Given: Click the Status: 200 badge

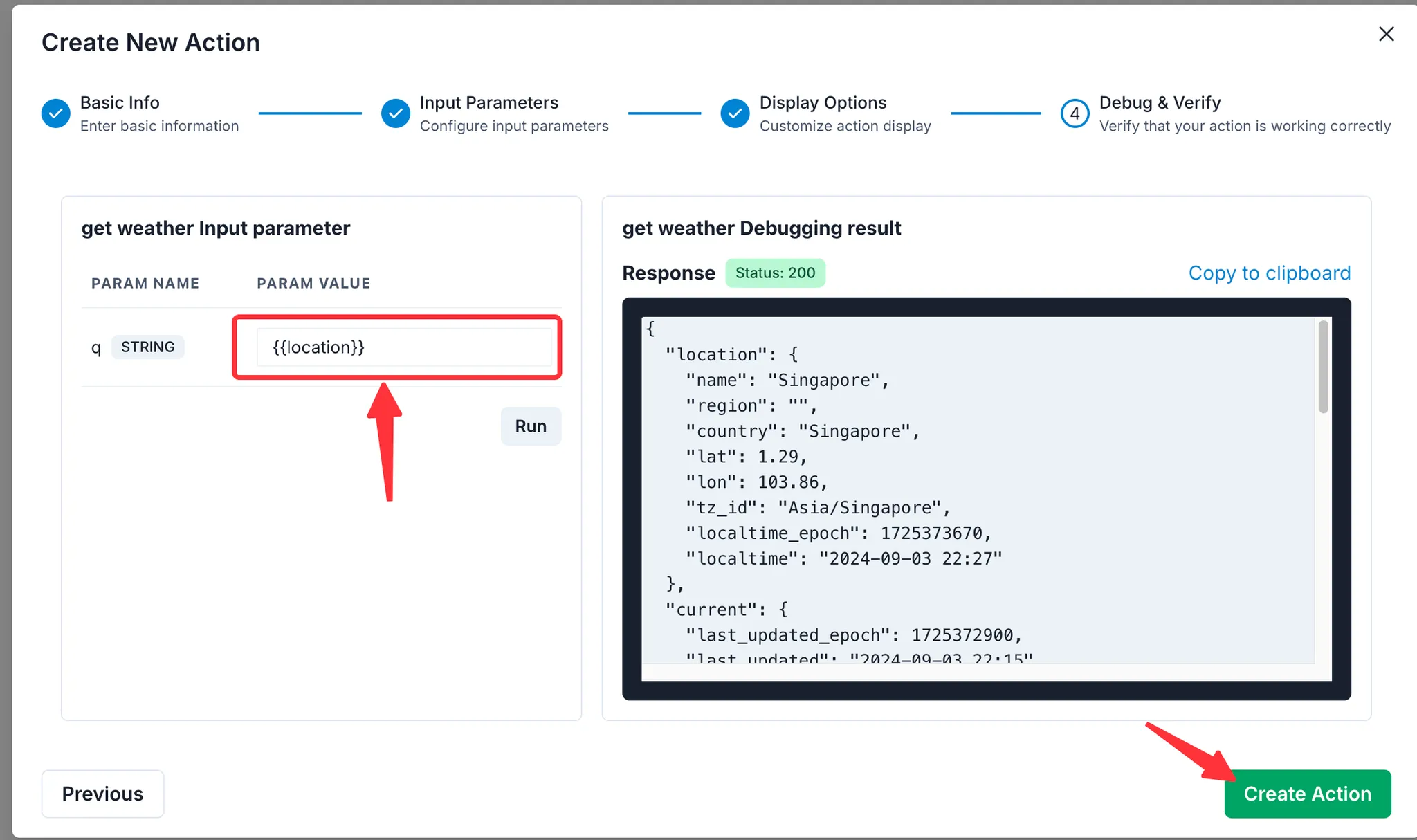Looking at the screenshot, I should pos(775,273).
